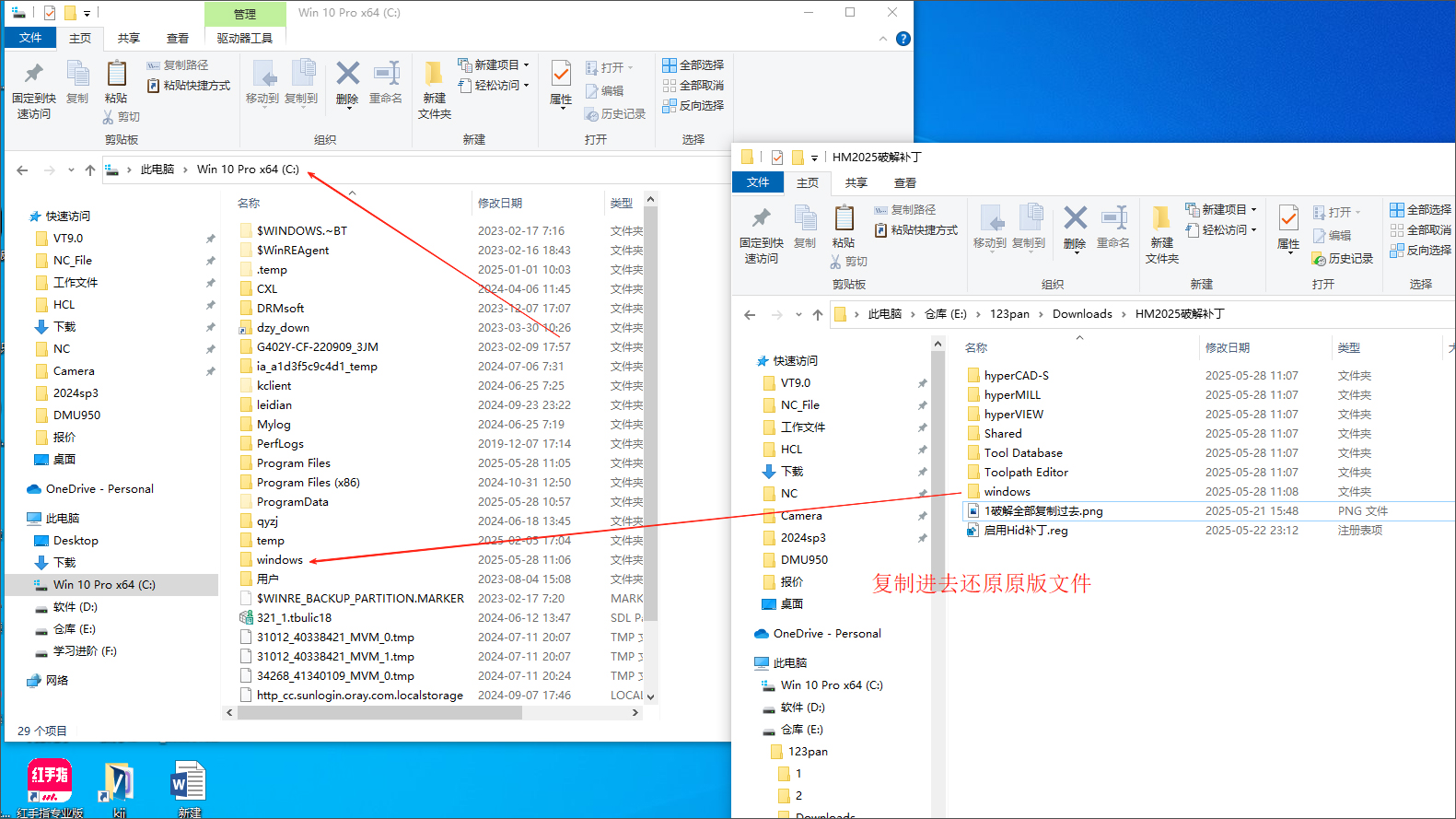
Task: Select 123pan in HM2025 window sidebar
Action: pyautogui.click(x=808, y=752)
